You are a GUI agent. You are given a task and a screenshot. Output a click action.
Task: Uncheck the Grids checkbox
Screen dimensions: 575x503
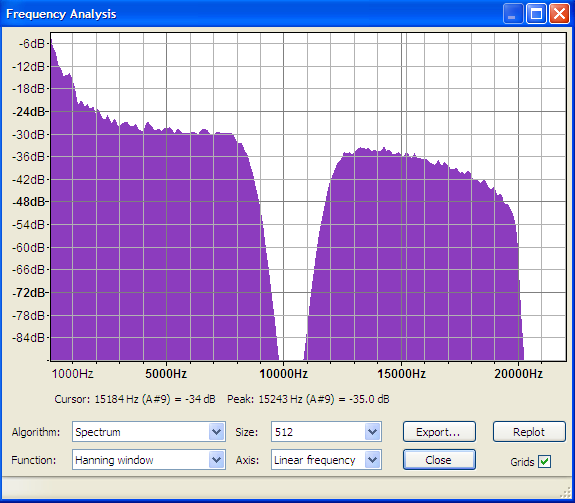(545, 461)
